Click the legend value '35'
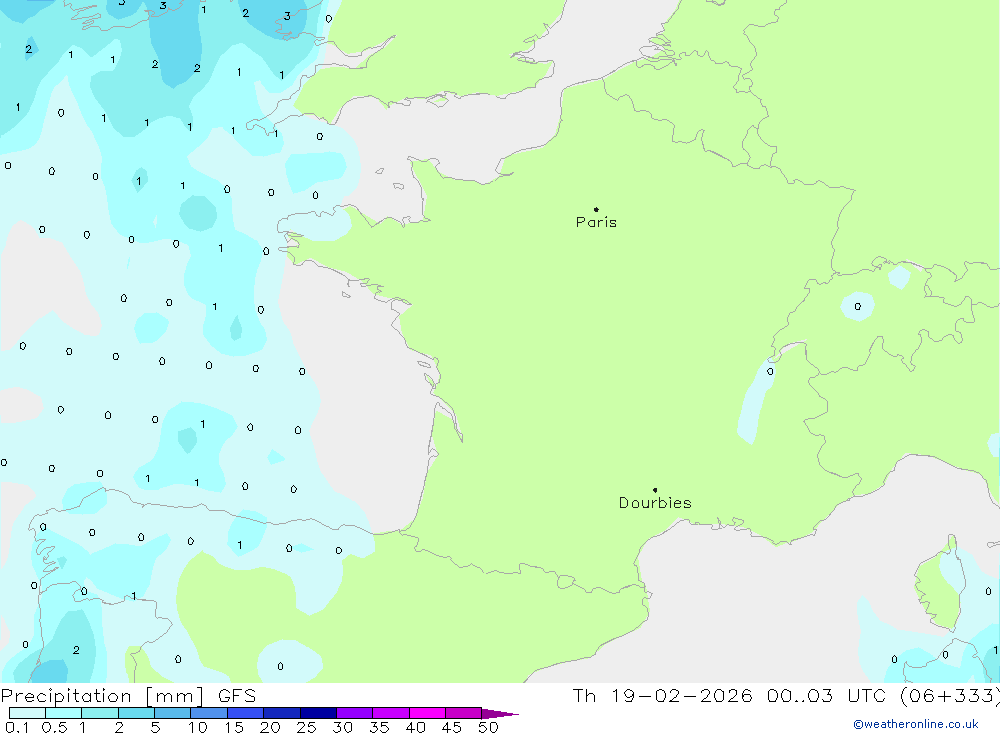 point(379,727)
